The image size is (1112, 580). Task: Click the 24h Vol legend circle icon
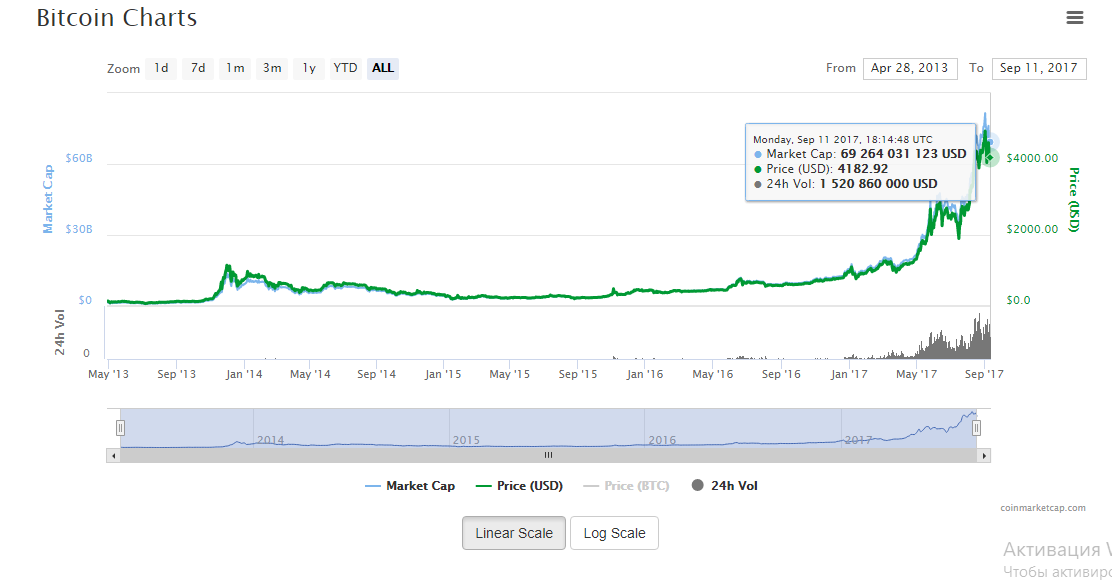[697, 486]
